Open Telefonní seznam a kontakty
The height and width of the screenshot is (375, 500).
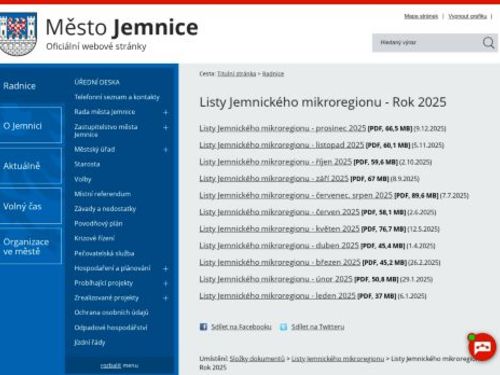coord(117,97)
